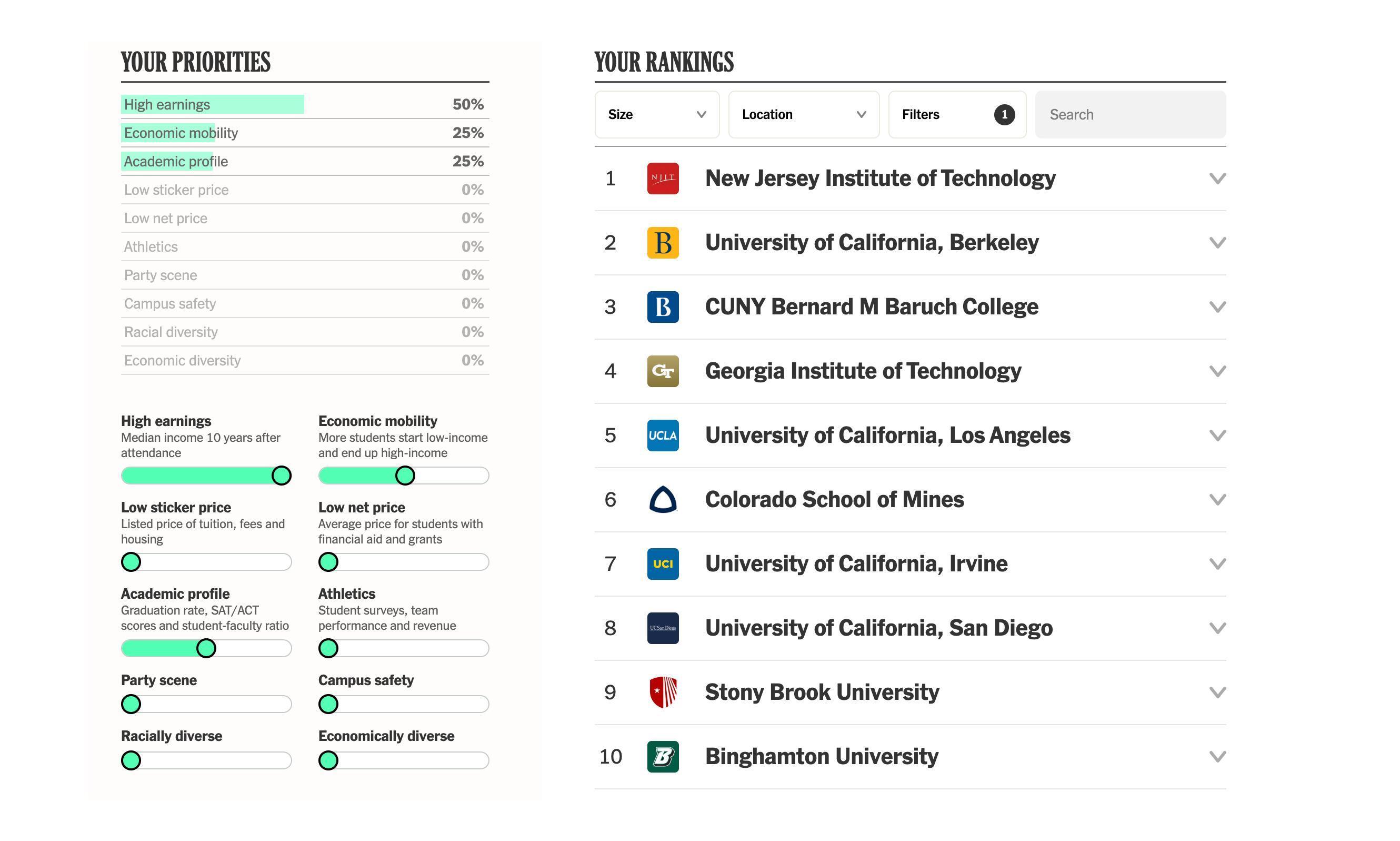Open the Location dropdown

803,114
